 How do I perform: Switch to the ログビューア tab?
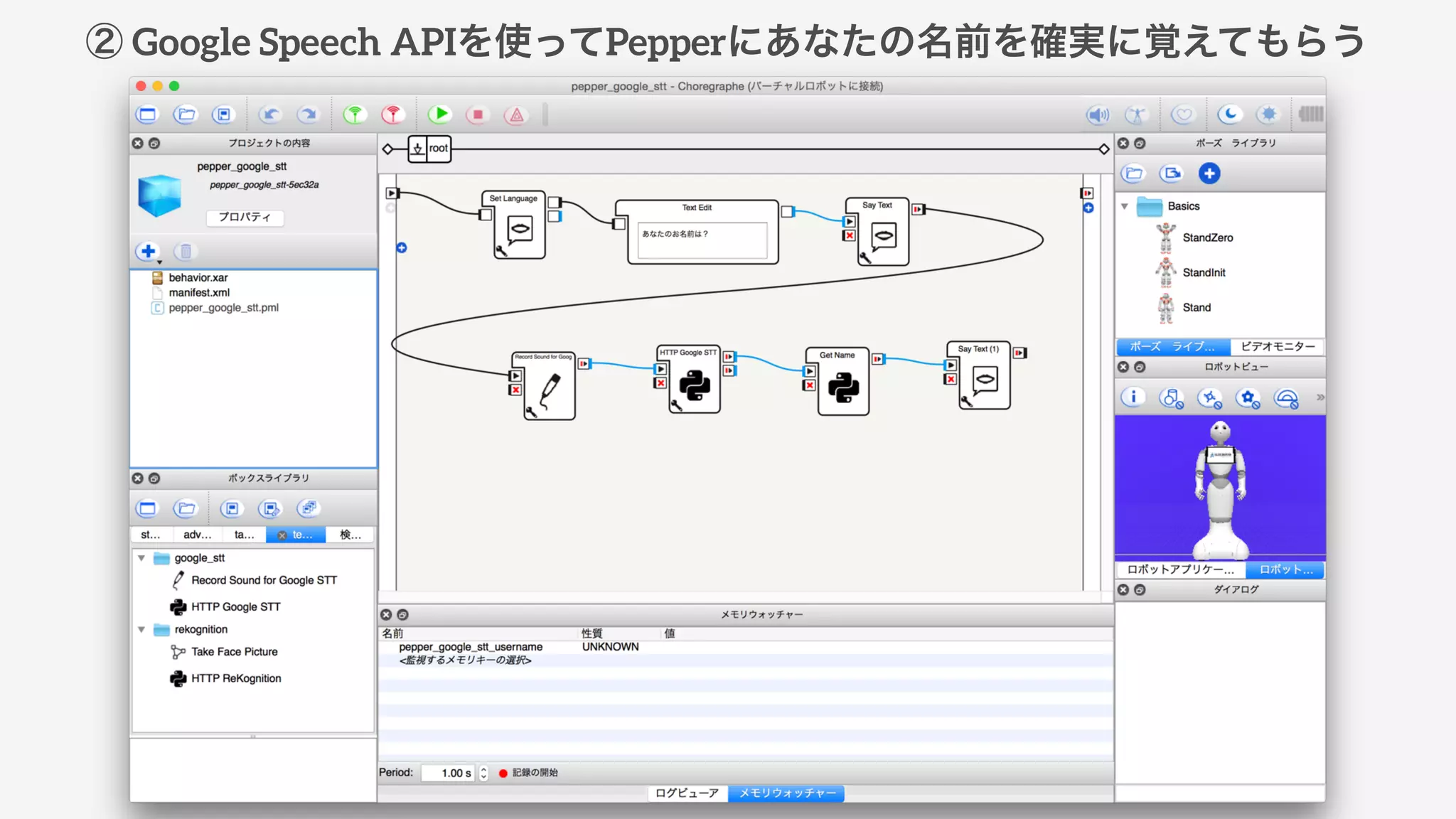(687, 793)
